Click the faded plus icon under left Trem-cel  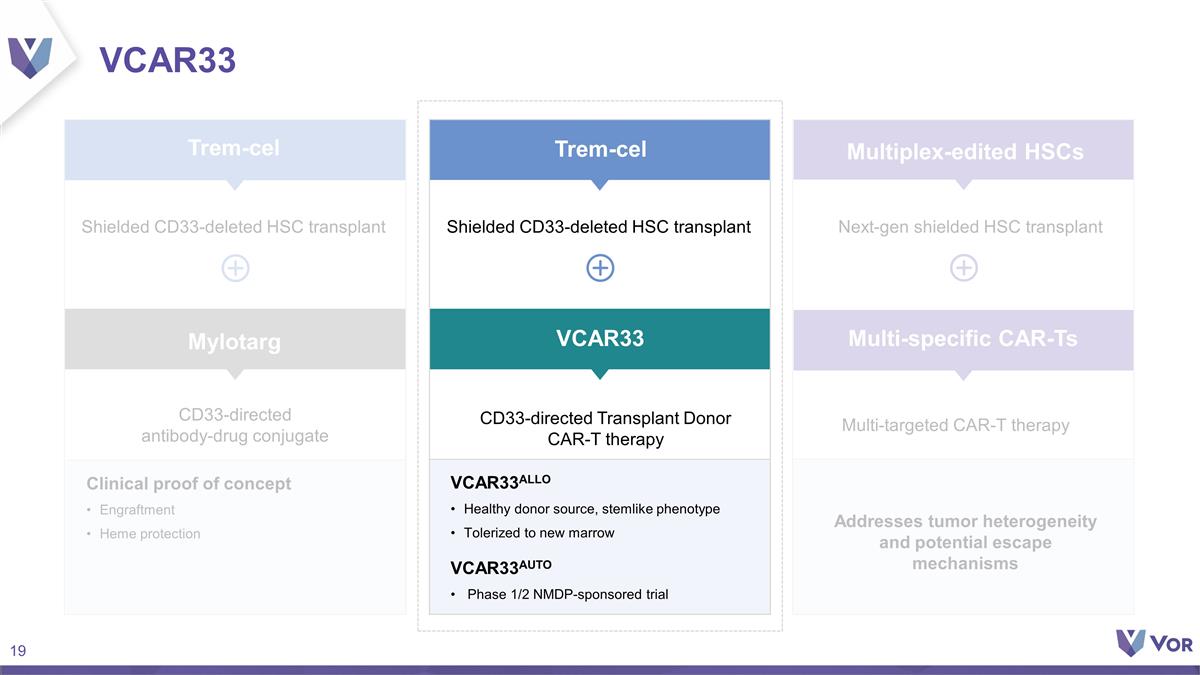[x=235, y=268]
